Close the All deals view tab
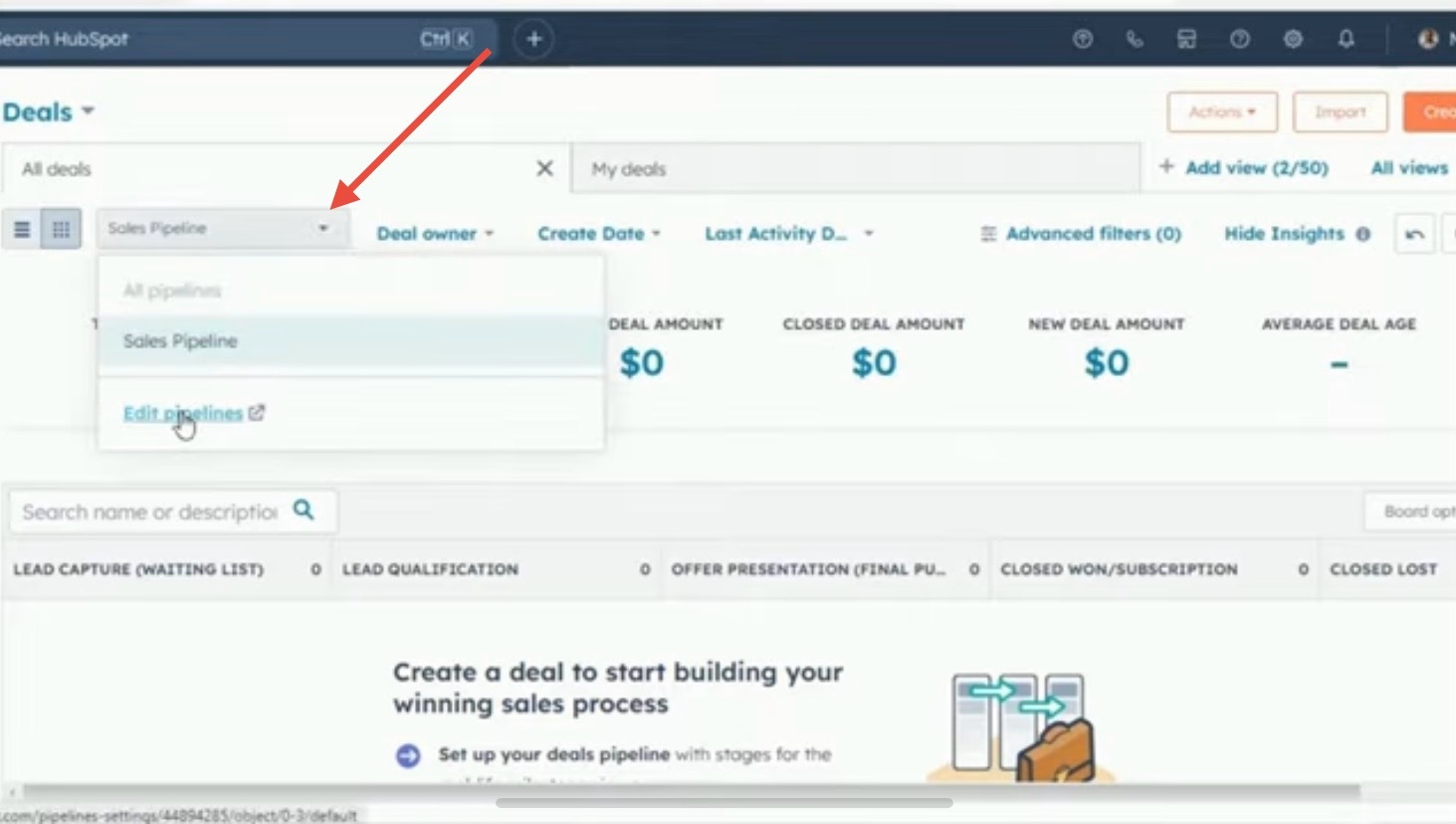Viewport: 1456px width, 824px height. (x=544, y=168)
